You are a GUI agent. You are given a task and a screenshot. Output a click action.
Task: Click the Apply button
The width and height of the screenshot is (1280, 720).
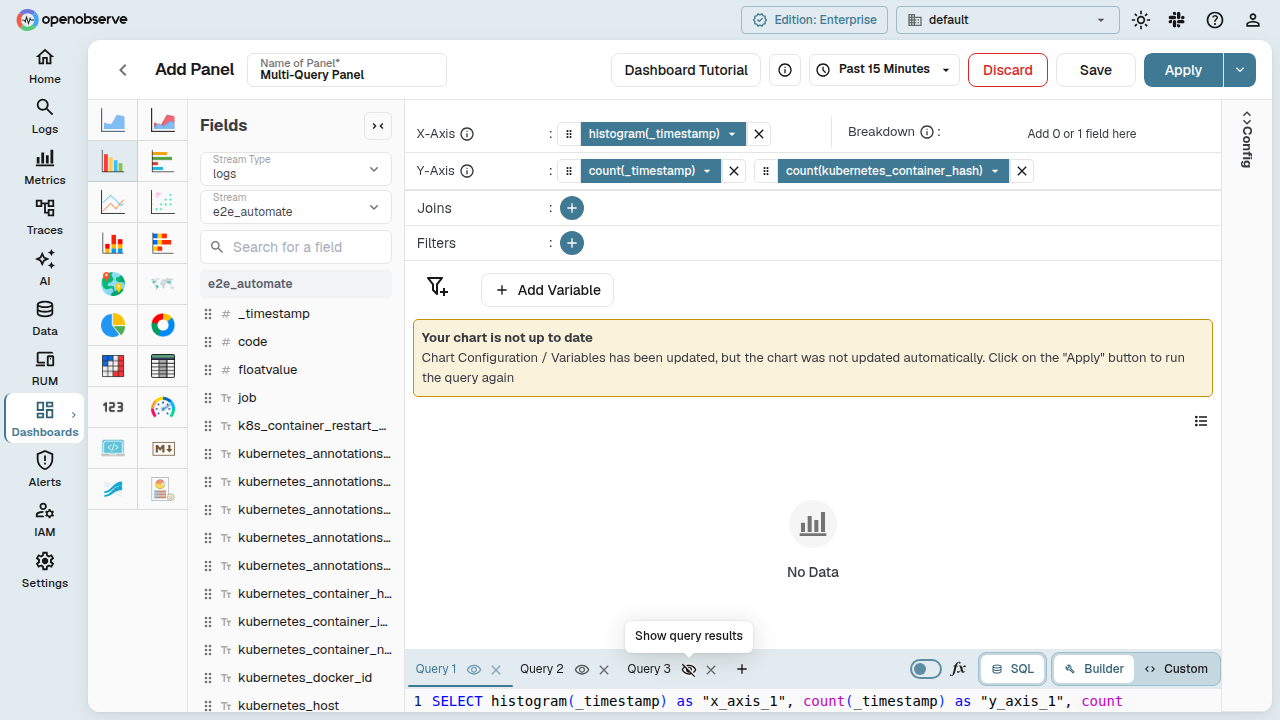point(1183,70)
